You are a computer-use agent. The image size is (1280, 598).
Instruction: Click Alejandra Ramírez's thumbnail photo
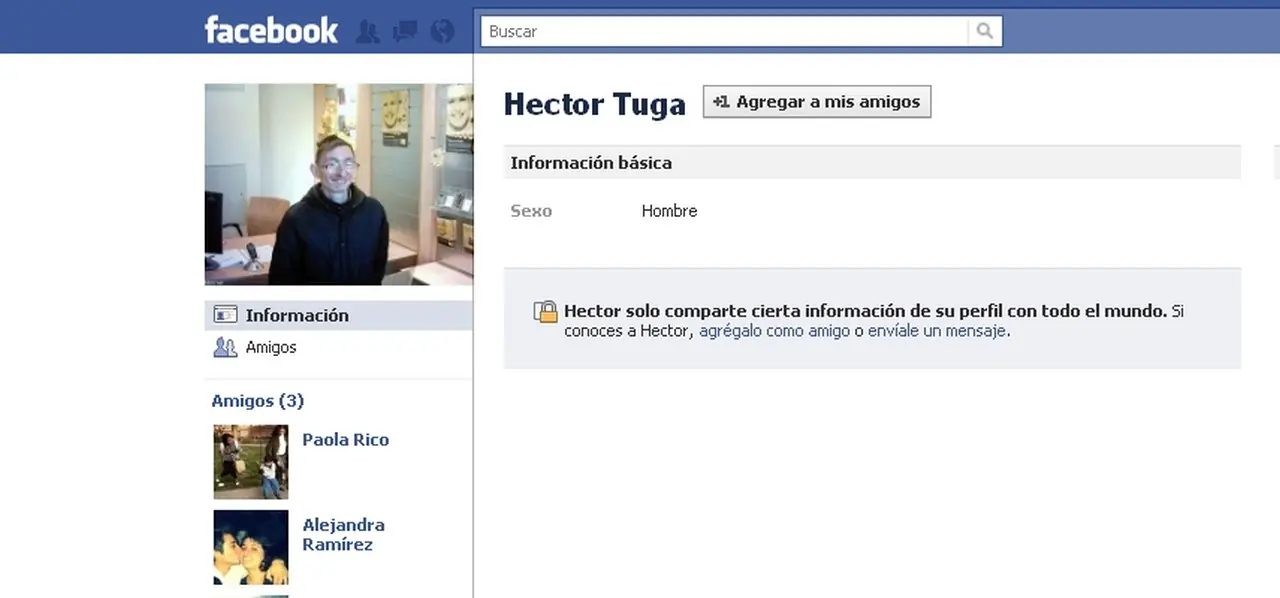click(x=251, y=548)
